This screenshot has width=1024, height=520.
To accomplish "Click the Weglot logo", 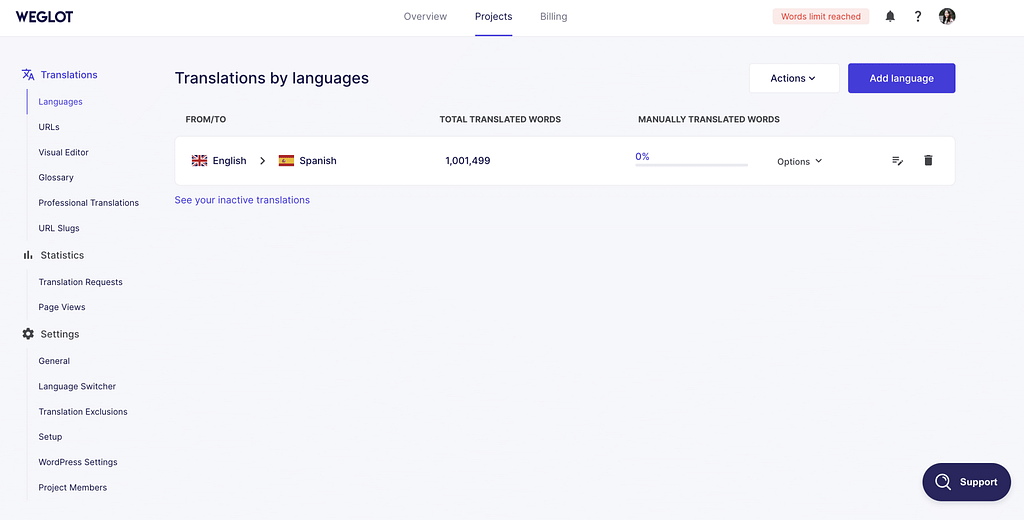I will pyautogui.click(x=44, y=17).
